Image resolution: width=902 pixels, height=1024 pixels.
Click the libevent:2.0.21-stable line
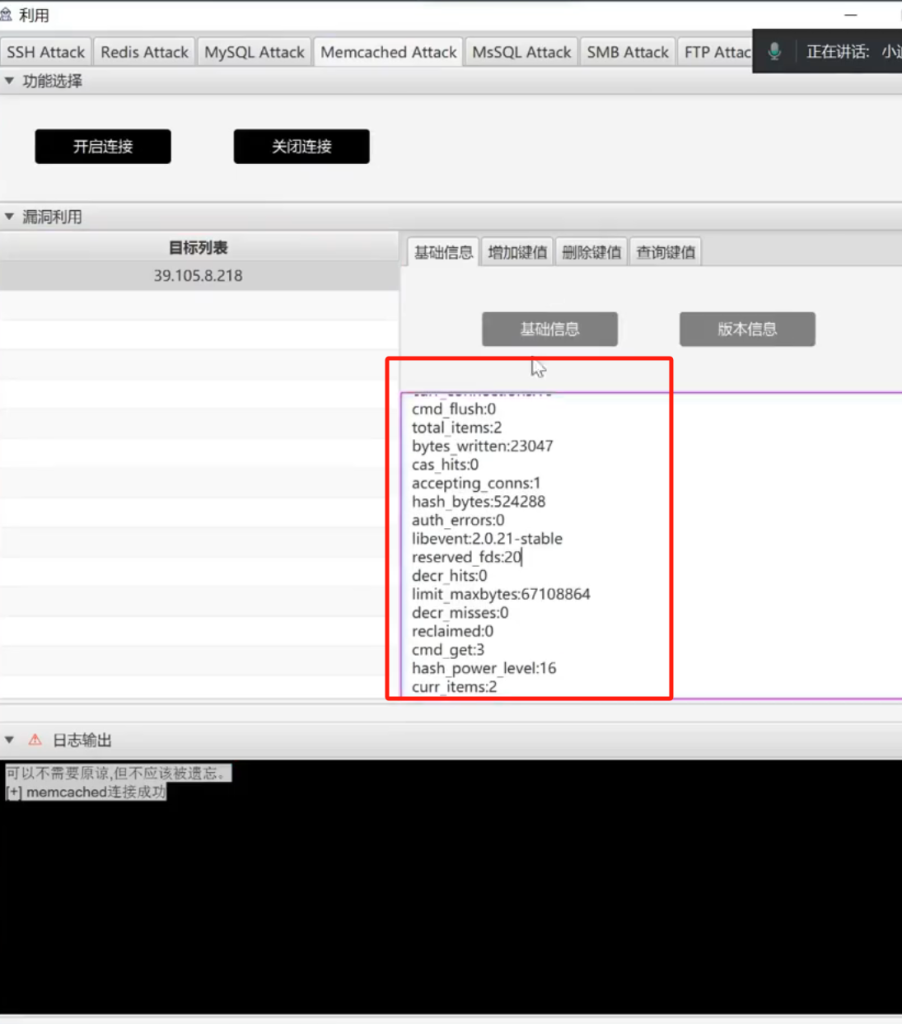tap(487, 539)
